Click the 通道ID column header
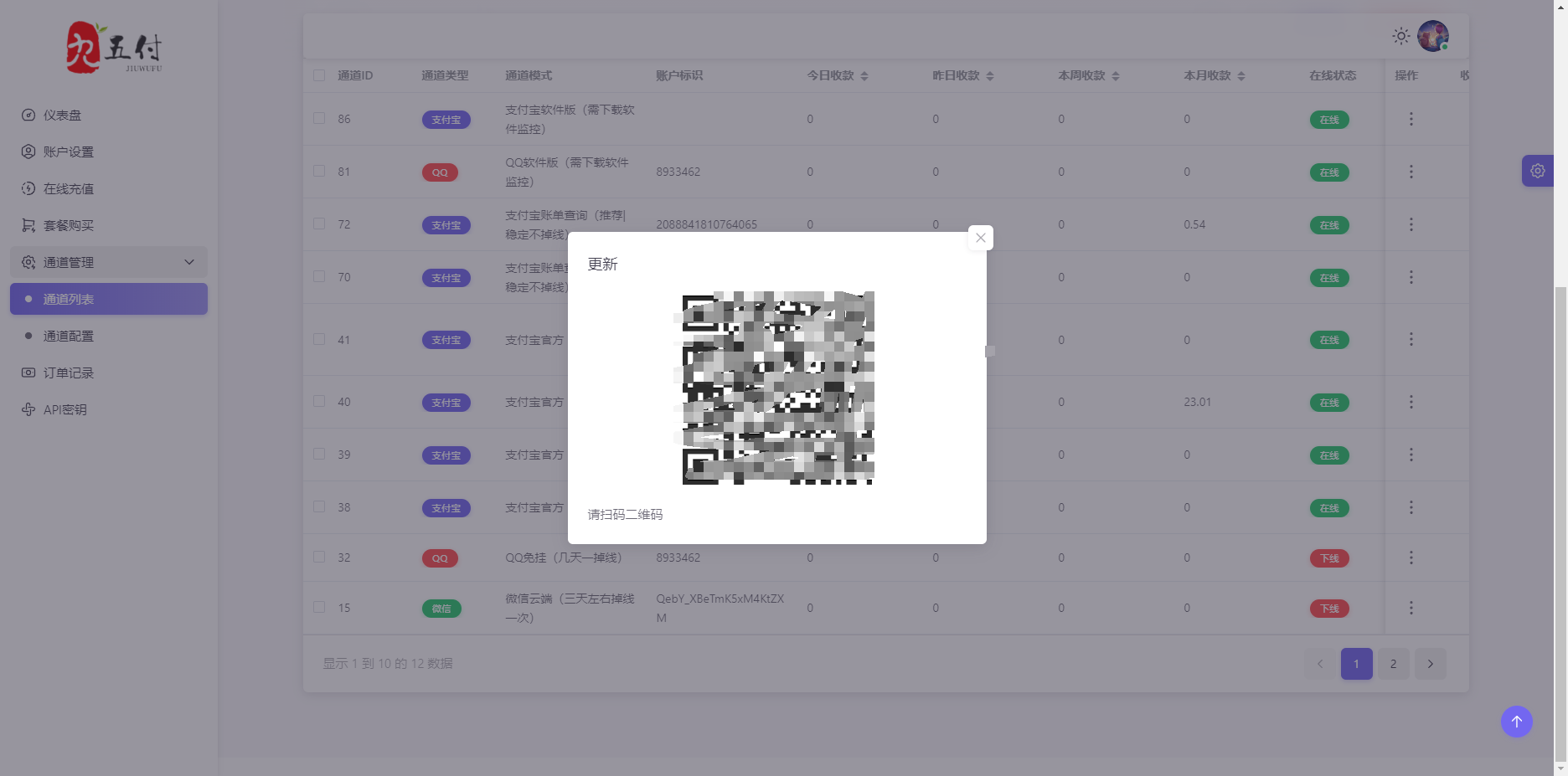Image resolution: width=1568 pixels, height=776 pixels. [355, 75]
